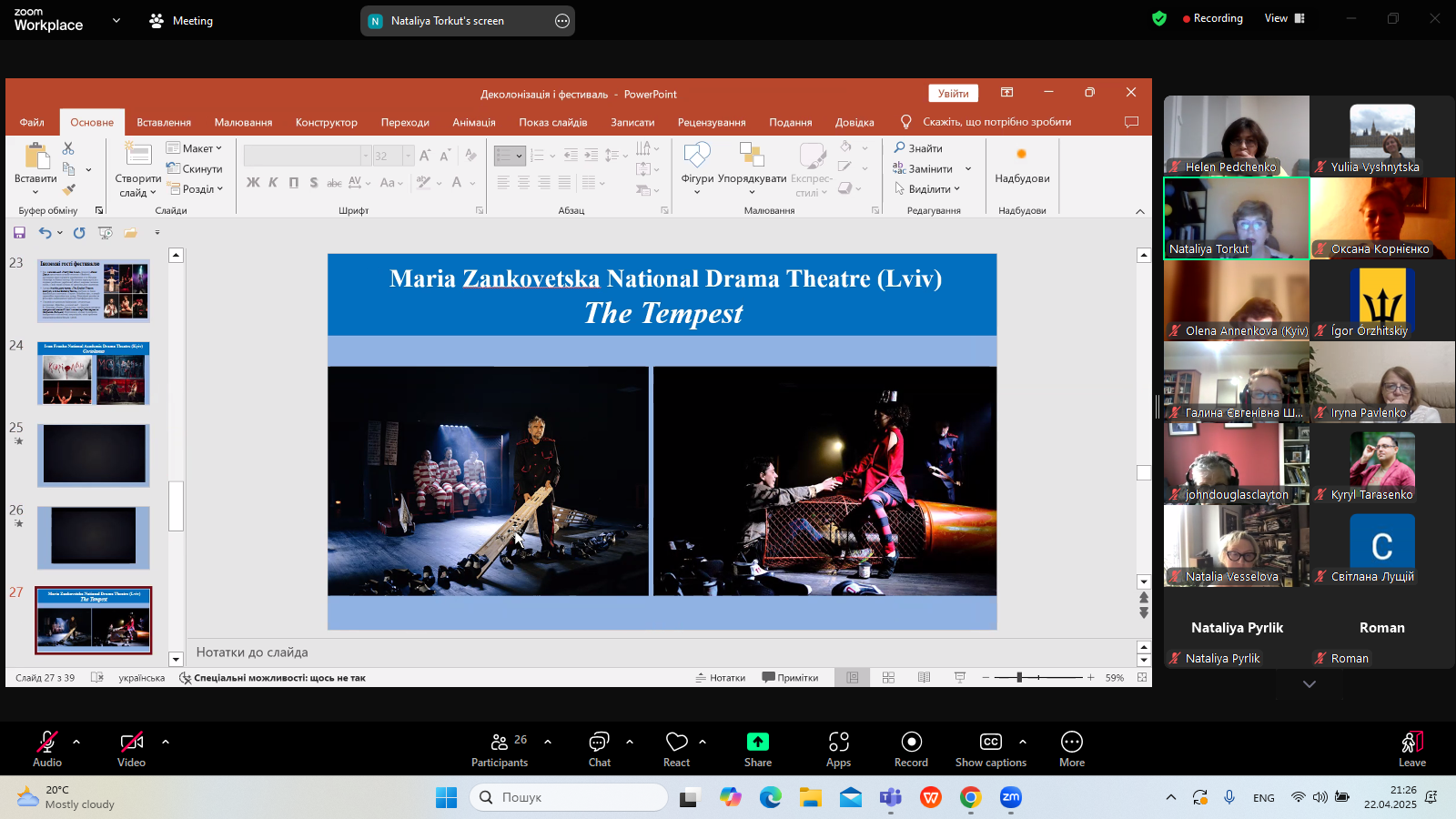Select slide 24 thumbnail
This screenshot has width=1456, height=819.
pyautogui.click(x=93, y=373)
